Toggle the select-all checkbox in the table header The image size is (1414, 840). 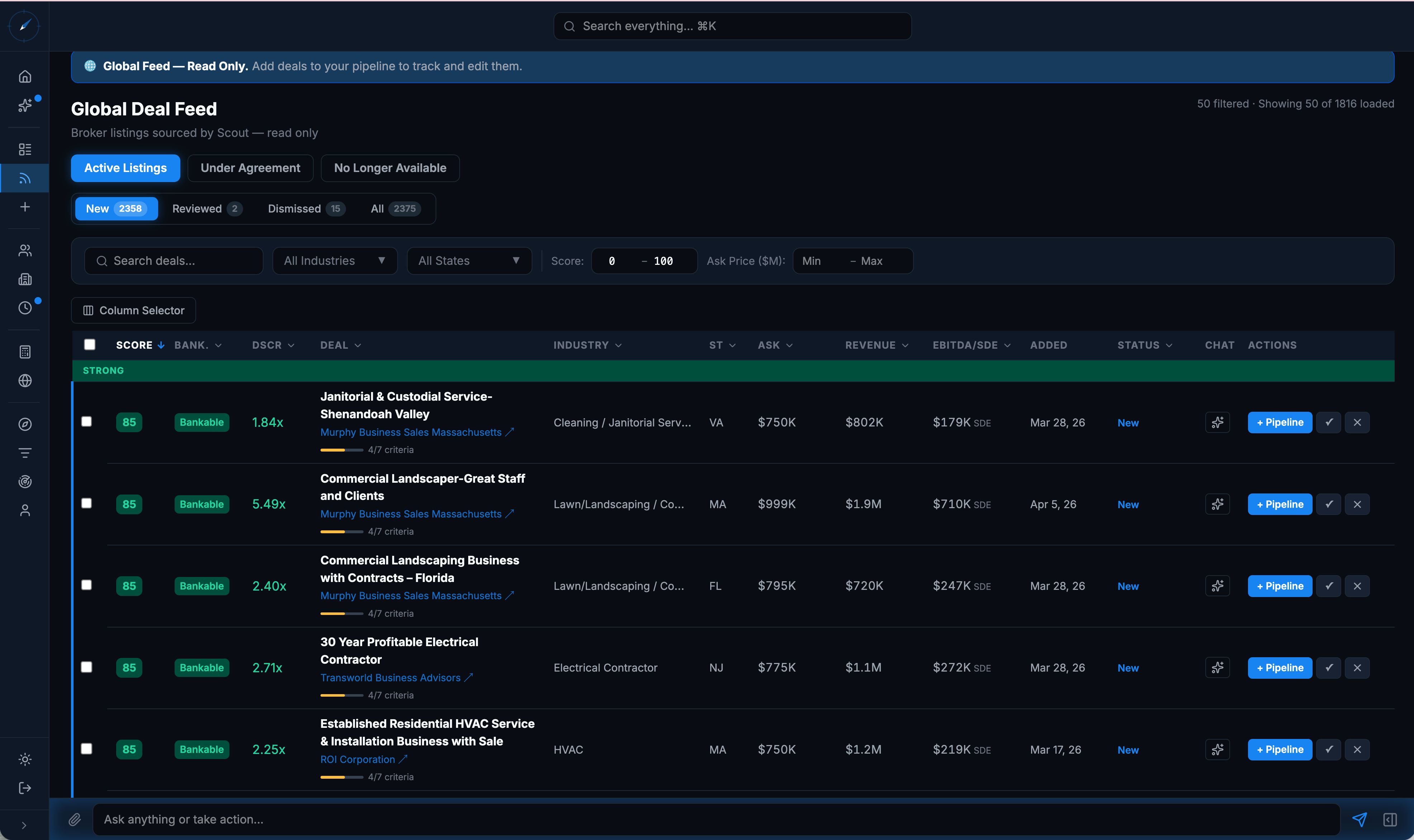[90, 344]
